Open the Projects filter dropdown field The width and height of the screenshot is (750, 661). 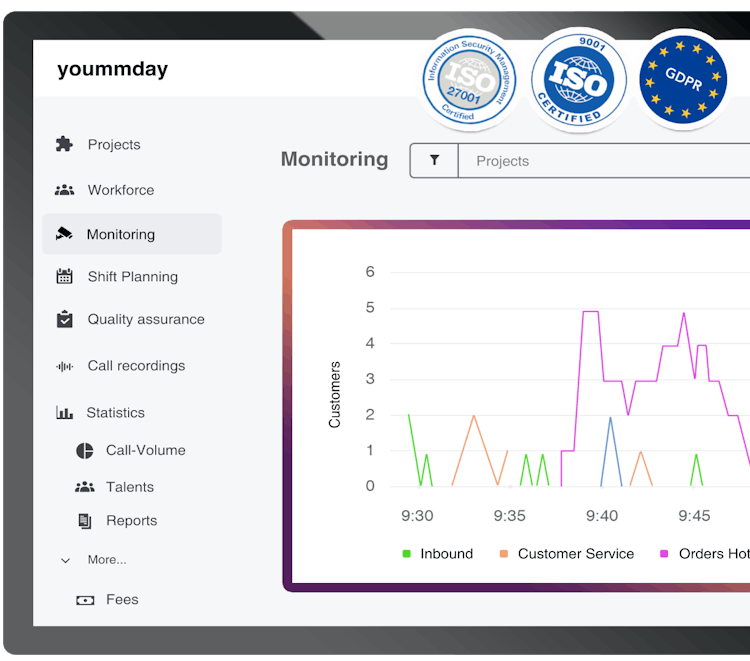tap(604, 160)
